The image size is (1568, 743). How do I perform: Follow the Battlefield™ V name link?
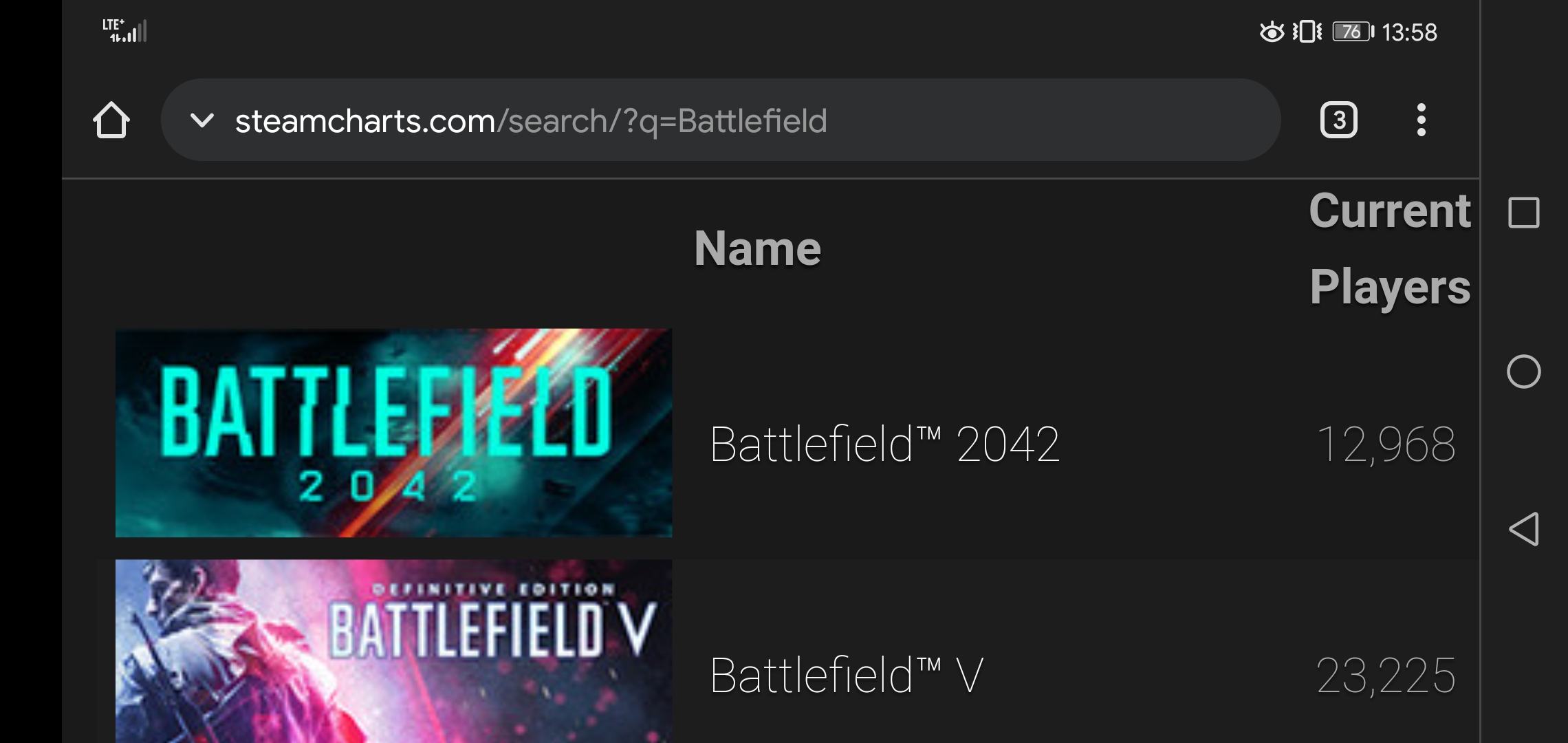click(x=847, y=676)
